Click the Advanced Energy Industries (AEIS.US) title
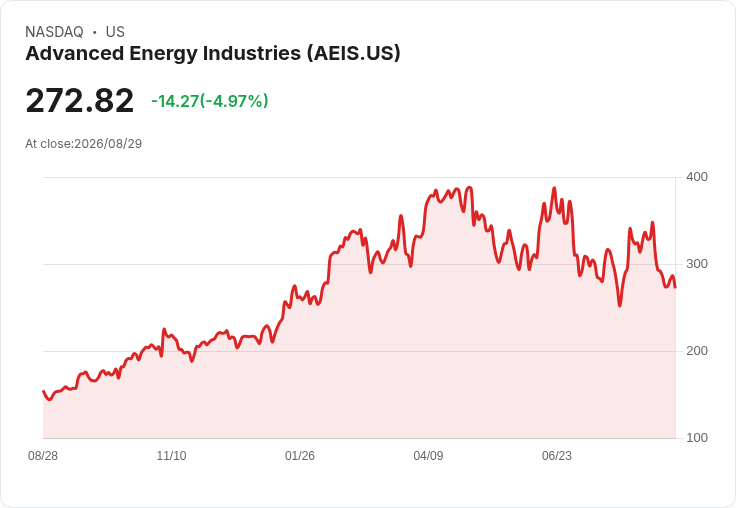Screen dimensions: 736x508 tap(213, 54)
